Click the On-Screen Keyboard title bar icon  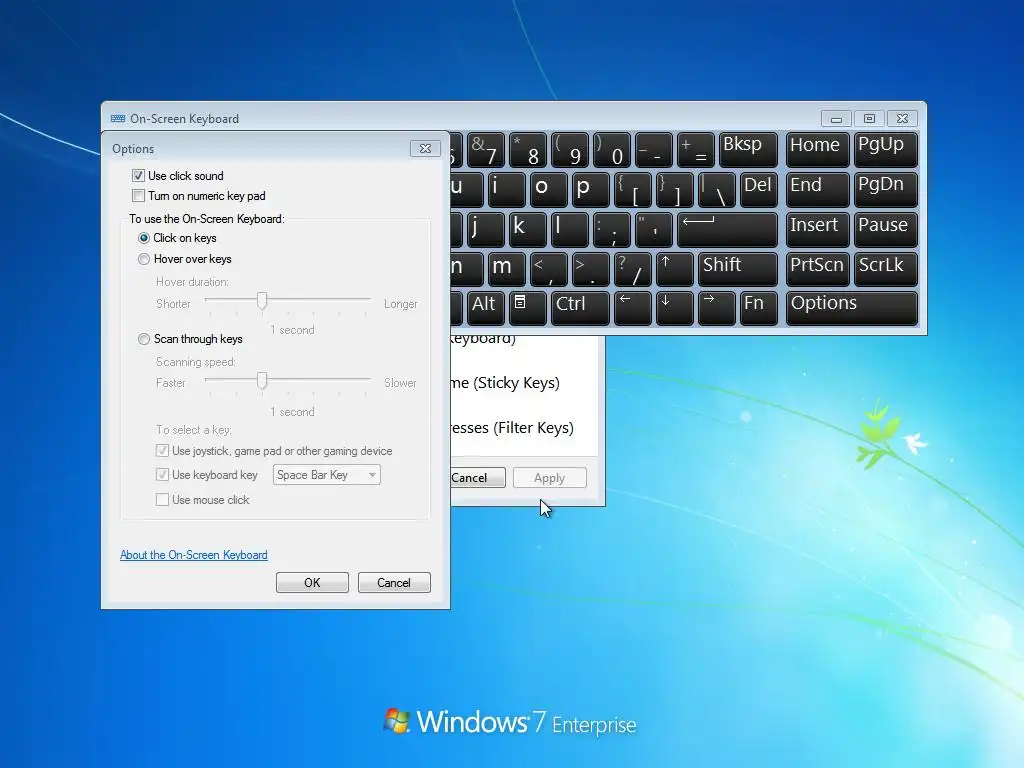coord(118,119)
